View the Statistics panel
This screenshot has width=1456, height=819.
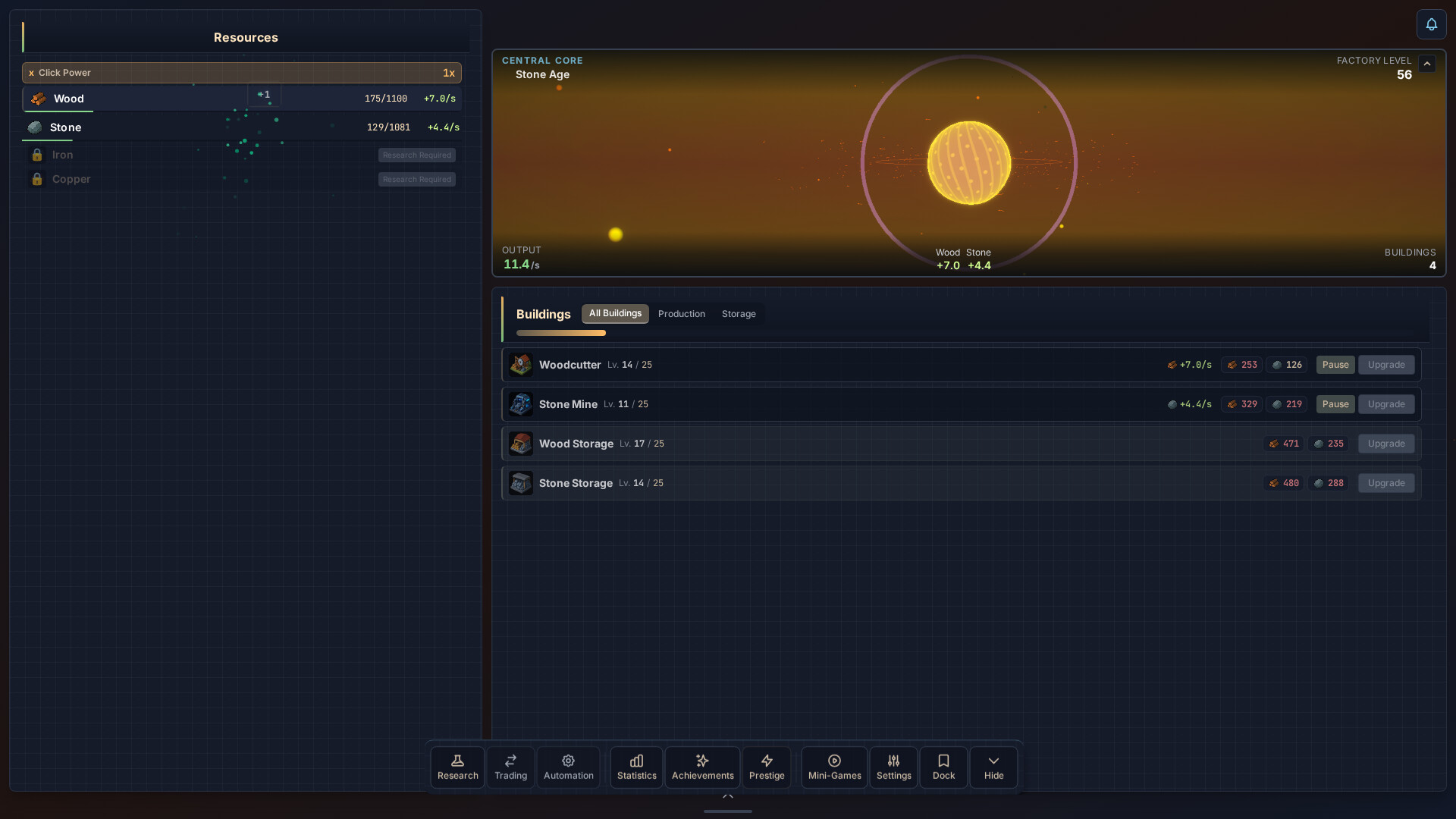pos(636,767)
